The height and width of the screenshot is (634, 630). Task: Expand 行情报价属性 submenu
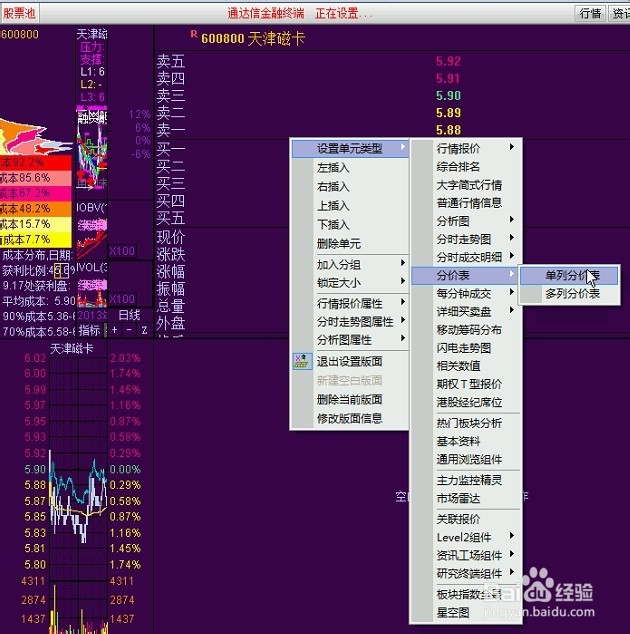click(x=350, y=302)
